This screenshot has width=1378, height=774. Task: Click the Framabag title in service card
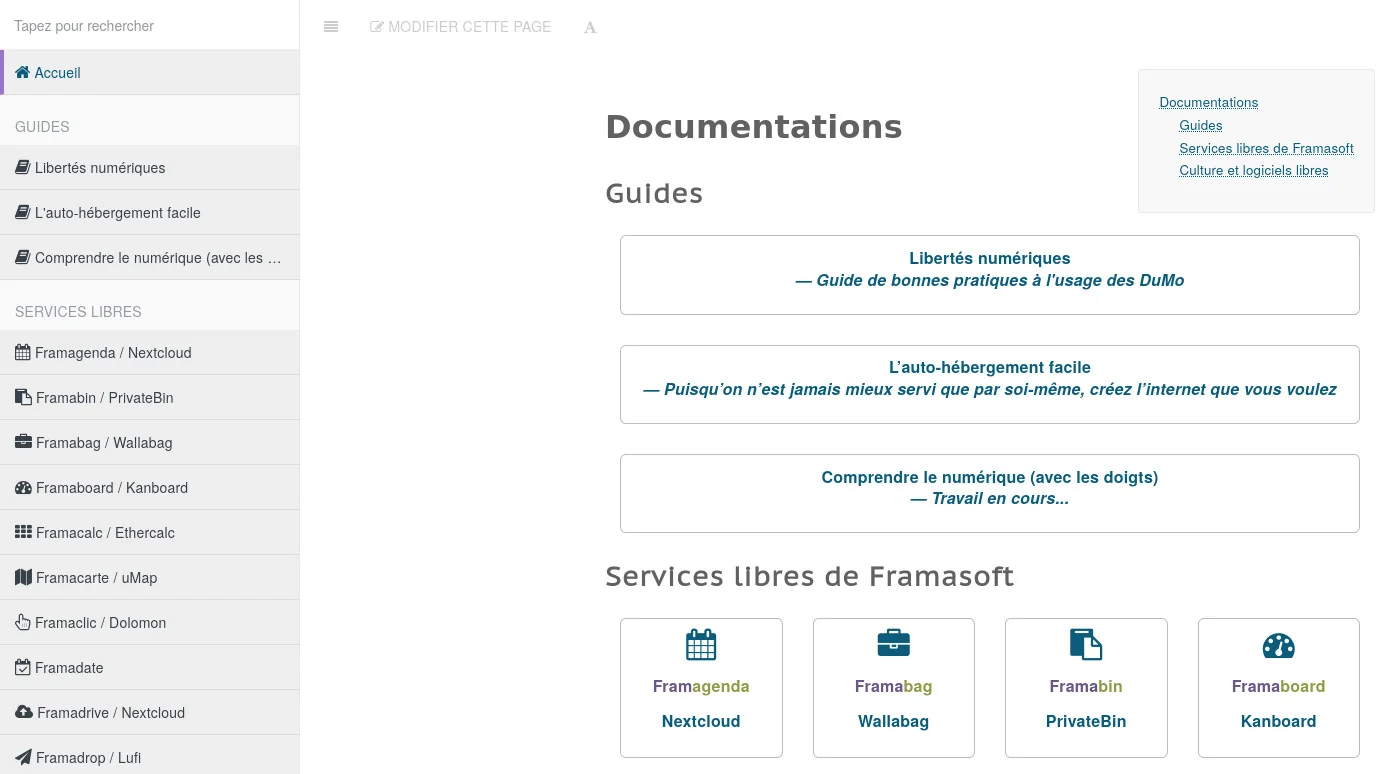pyautogui.click(x=894, y=687)
